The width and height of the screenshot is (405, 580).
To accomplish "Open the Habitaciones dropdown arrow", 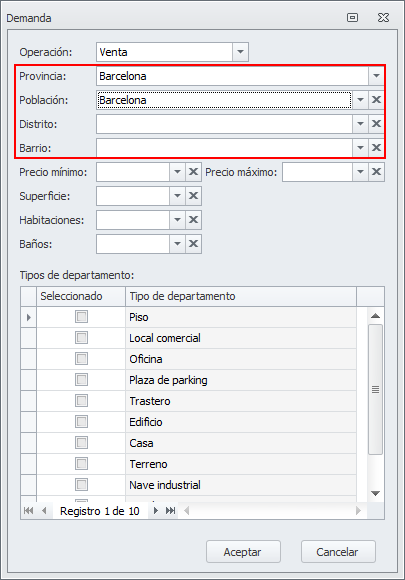I will (178, 220).
